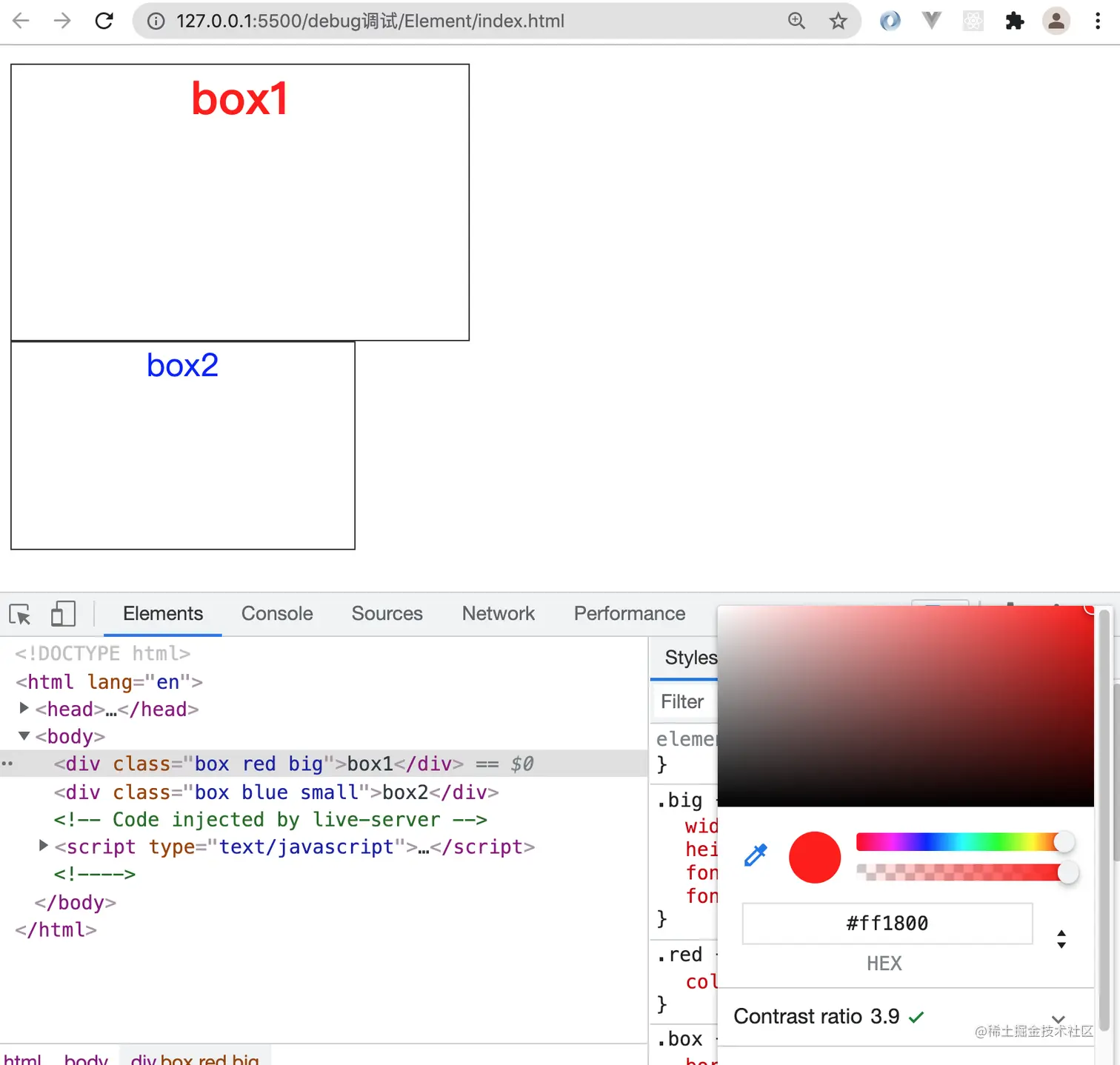
Task: Click the hue slider
Action: pyautogui.click(x=964, y=841)
